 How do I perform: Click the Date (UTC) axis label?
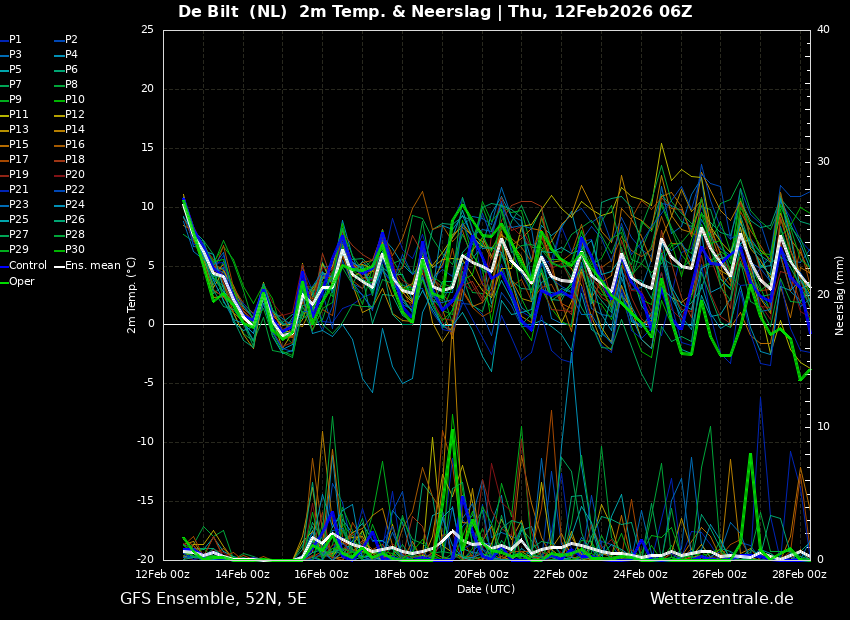tap(486, 589)
